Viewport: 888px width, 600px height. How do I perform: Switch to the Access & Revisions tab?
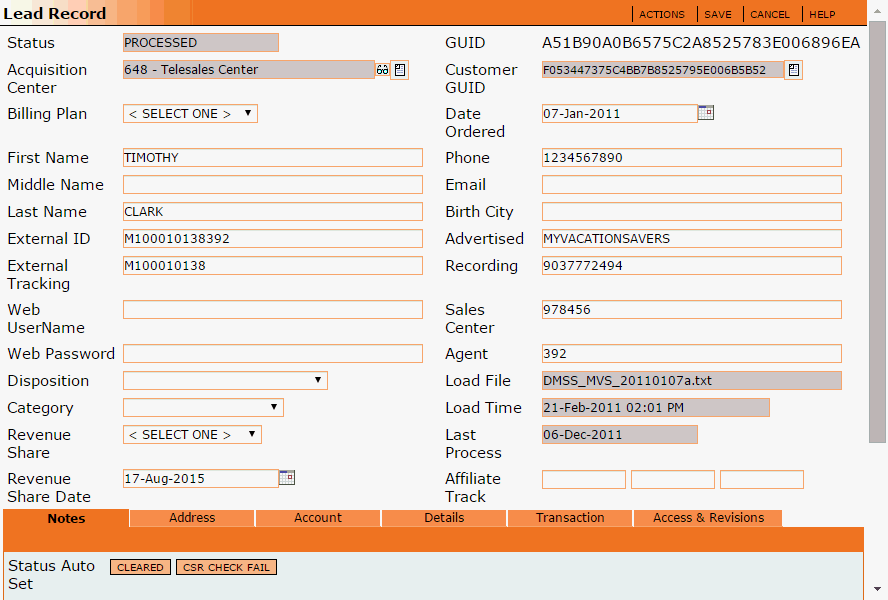(708, 518)
